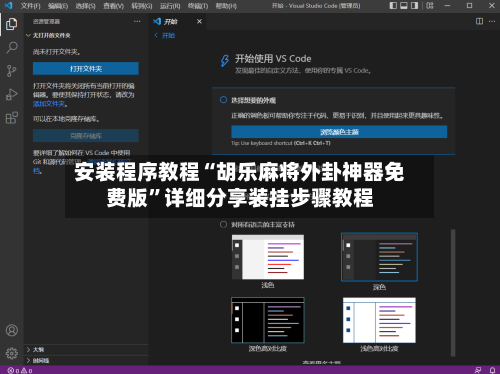The height and width of the screenshot is (374, 500).
Task: Open the Customize Layout icon
Action: click(430, 6)
